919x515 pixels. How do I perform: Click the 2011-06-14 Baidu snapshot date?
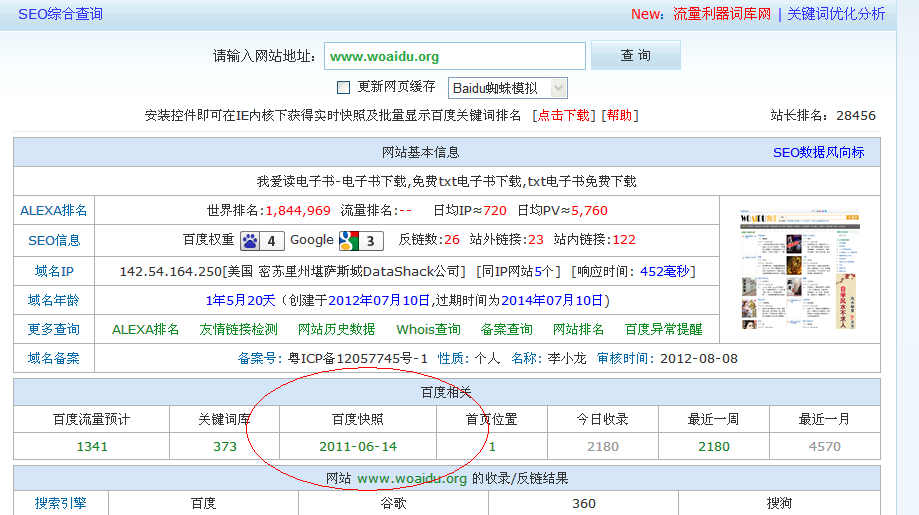pos(358,446)
